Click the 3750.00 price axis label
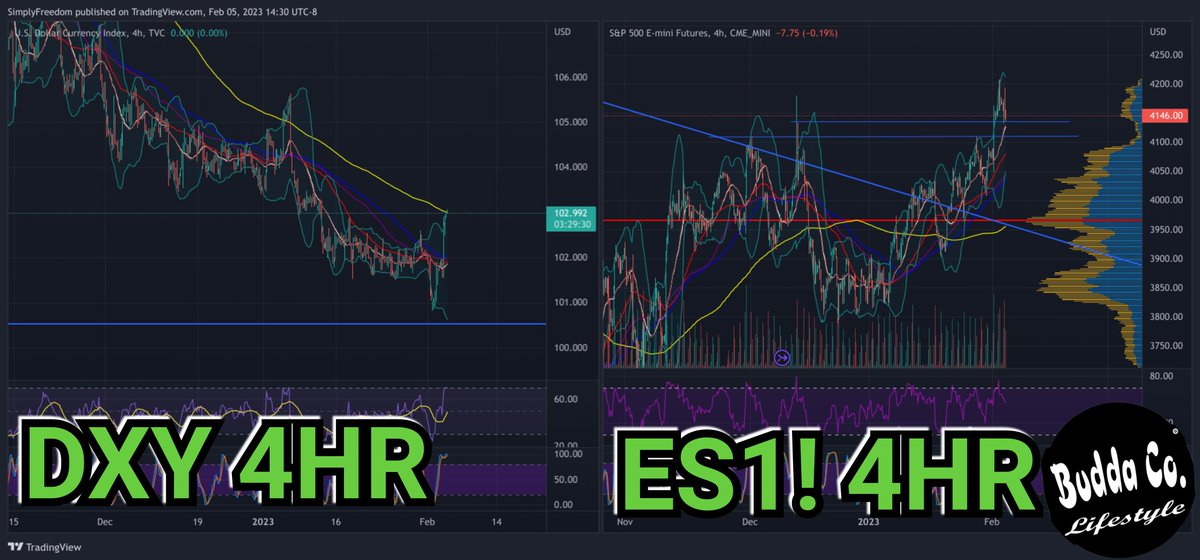Viewport: 1200px width, 560px height. point(1165,346)
